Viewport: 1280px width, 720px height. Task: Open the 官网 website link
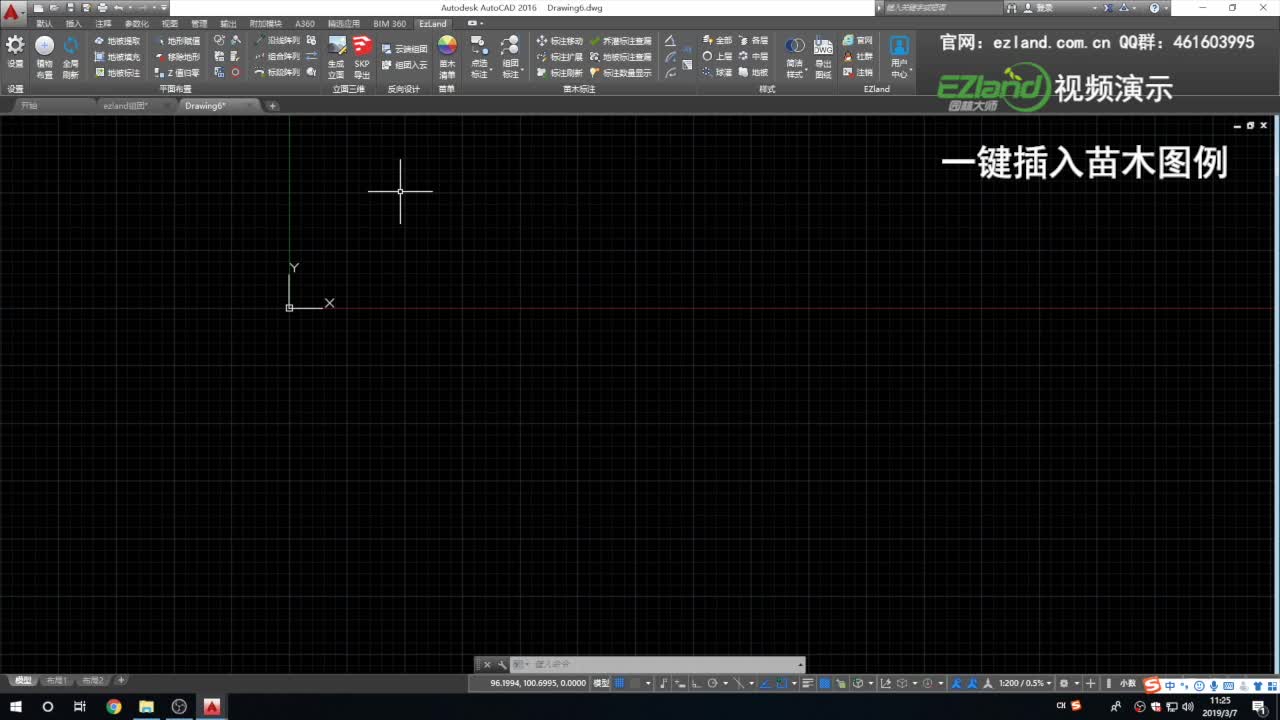(858, 41)
